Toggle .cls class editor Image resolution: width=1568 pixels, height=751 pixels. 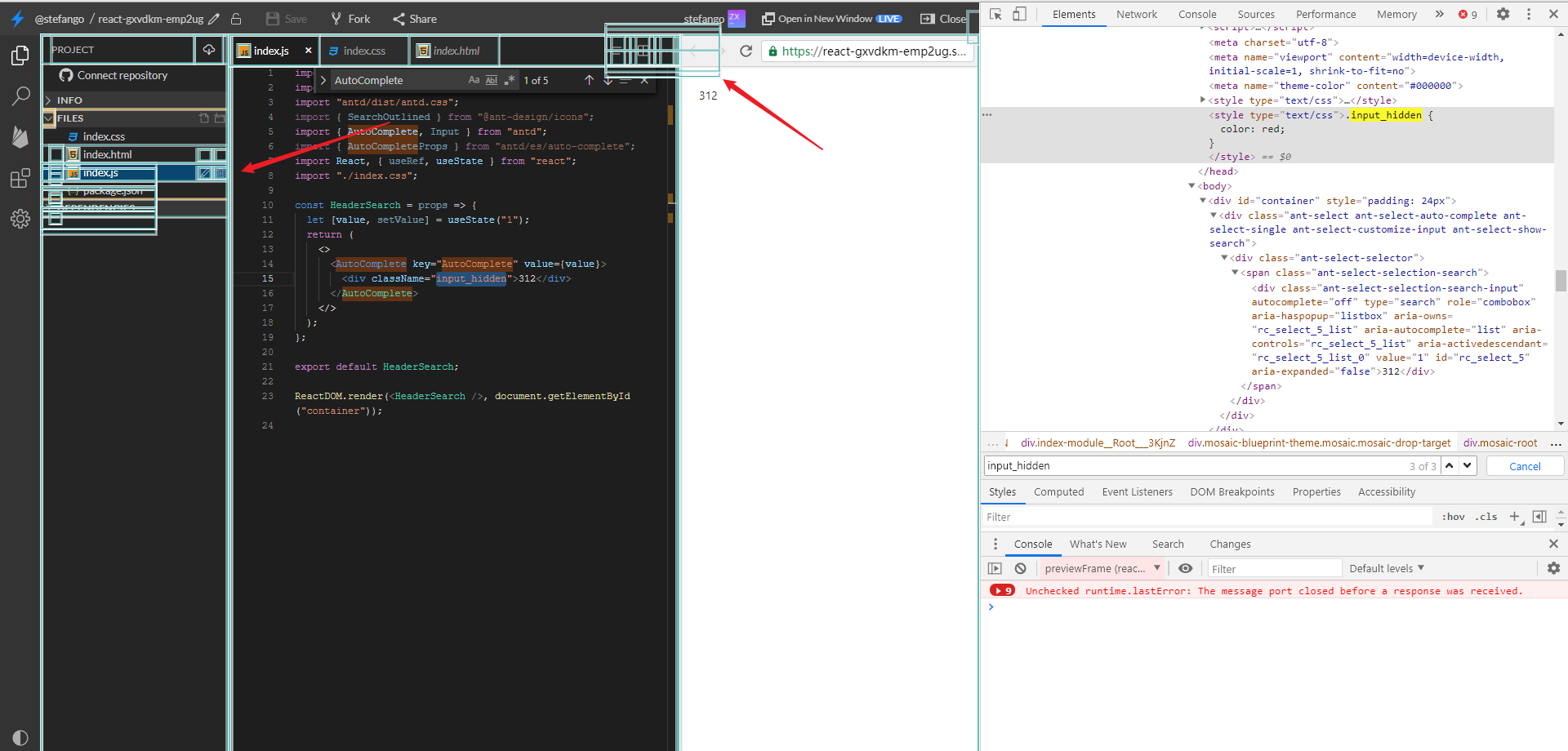pos(1486,517)
